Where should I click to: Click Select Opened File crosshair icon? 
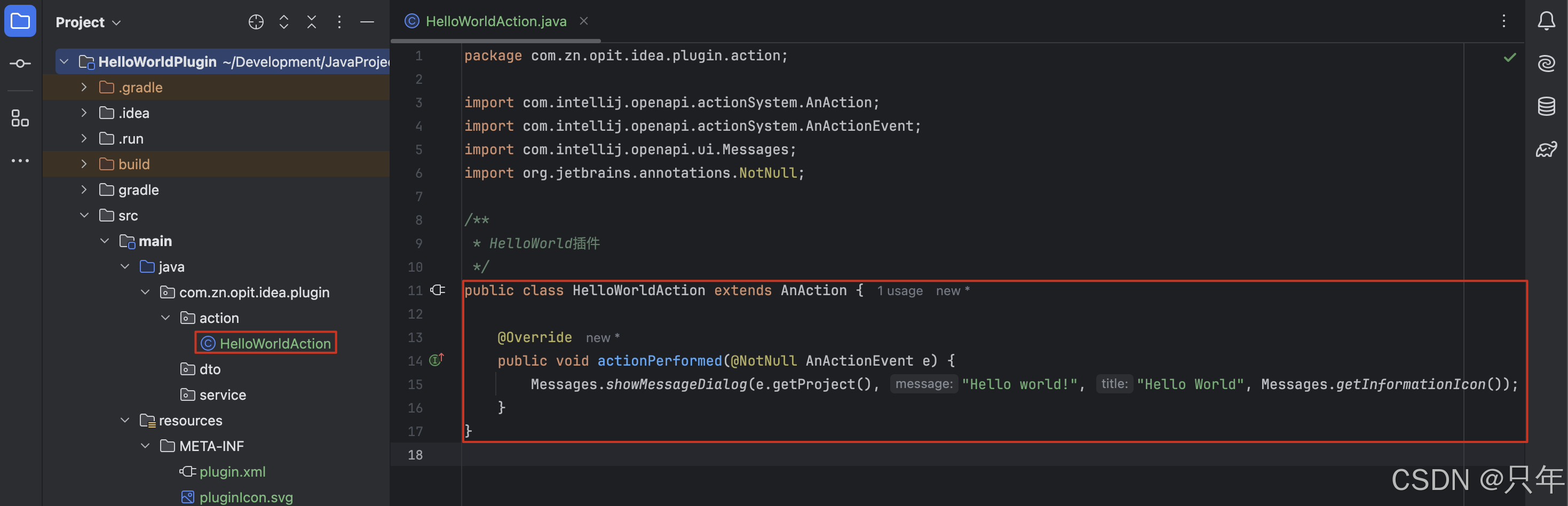click(x=256, y=22)
